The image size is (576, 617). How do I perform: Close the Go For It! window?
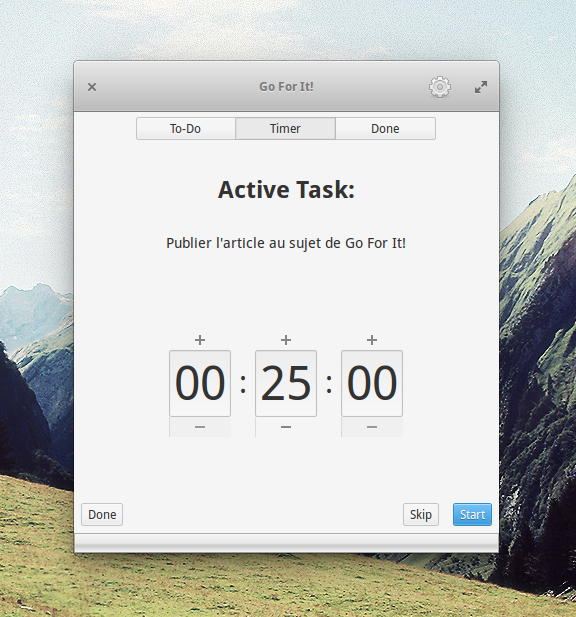92,87
